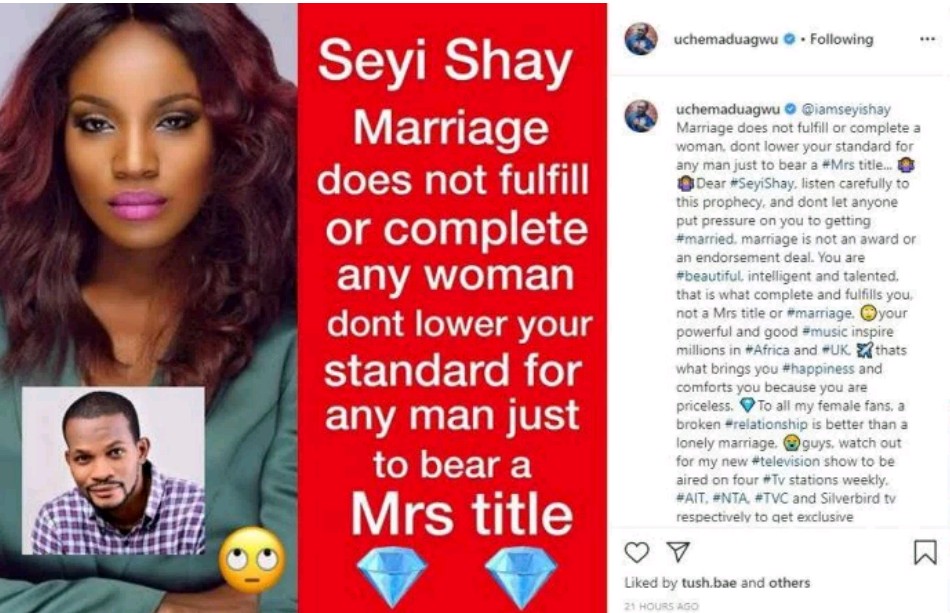
Task: Click the verified badge next to header username
Action: 789,39
